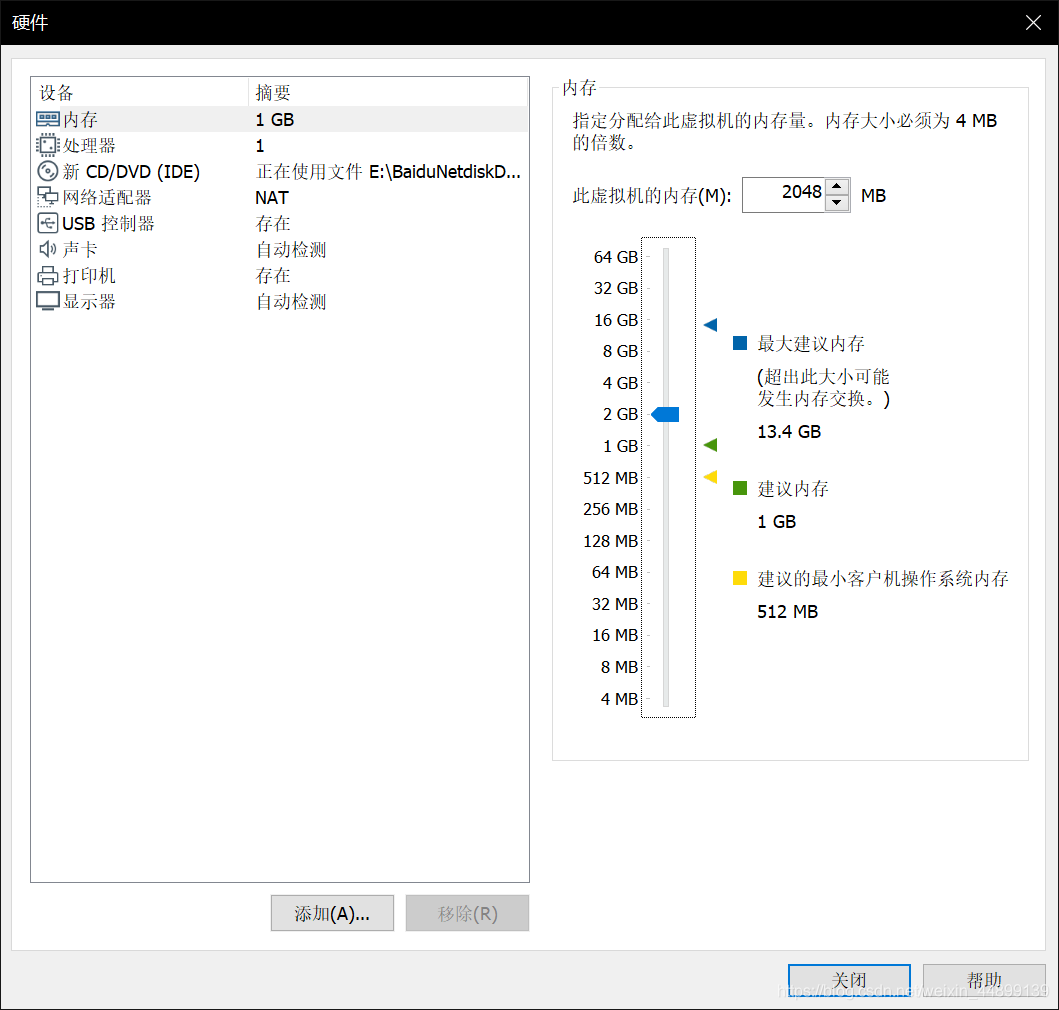The width and height of the screenshot is (1059, 1010).
Task: Click the 添加(A) add hardware button
Action: click(x=332, y=913)
